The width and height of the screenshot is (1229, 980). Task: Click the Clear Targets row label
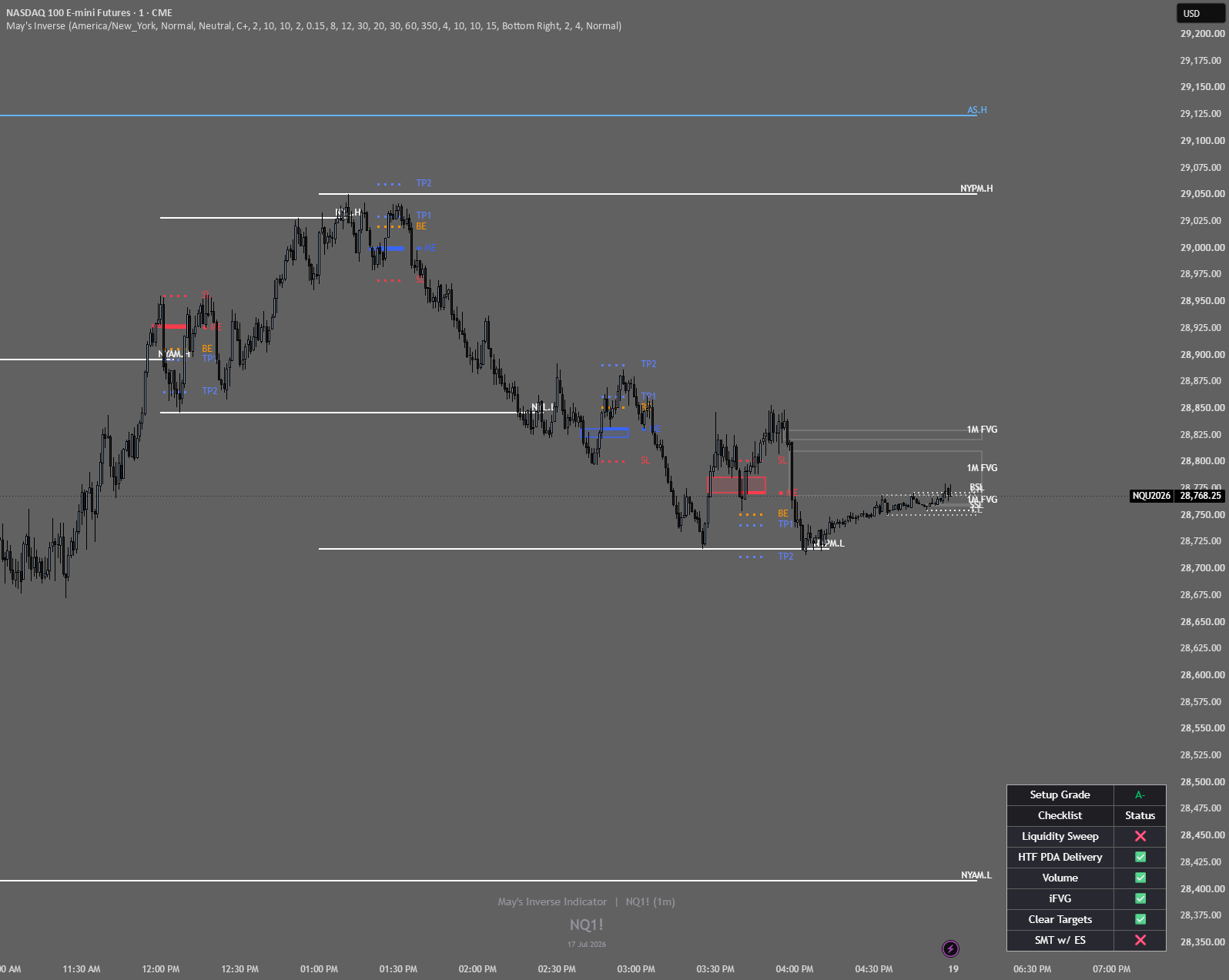[x=1060, y=920]
